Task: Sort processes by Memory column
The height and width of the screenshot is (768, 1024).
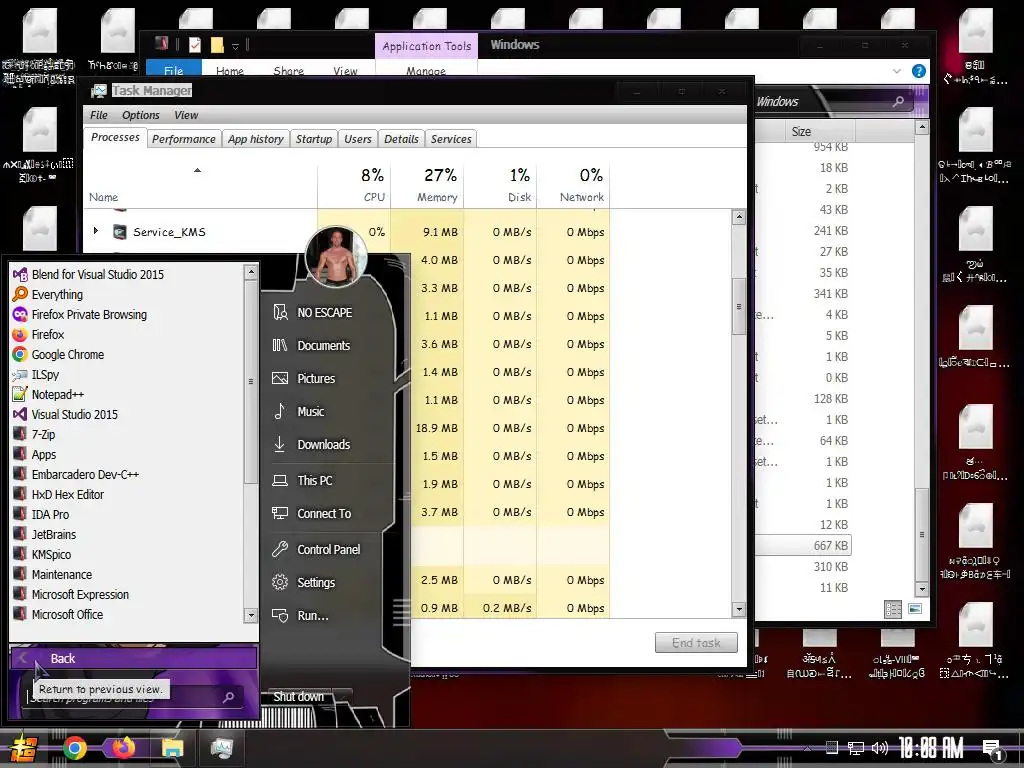Action: (428, 185)
